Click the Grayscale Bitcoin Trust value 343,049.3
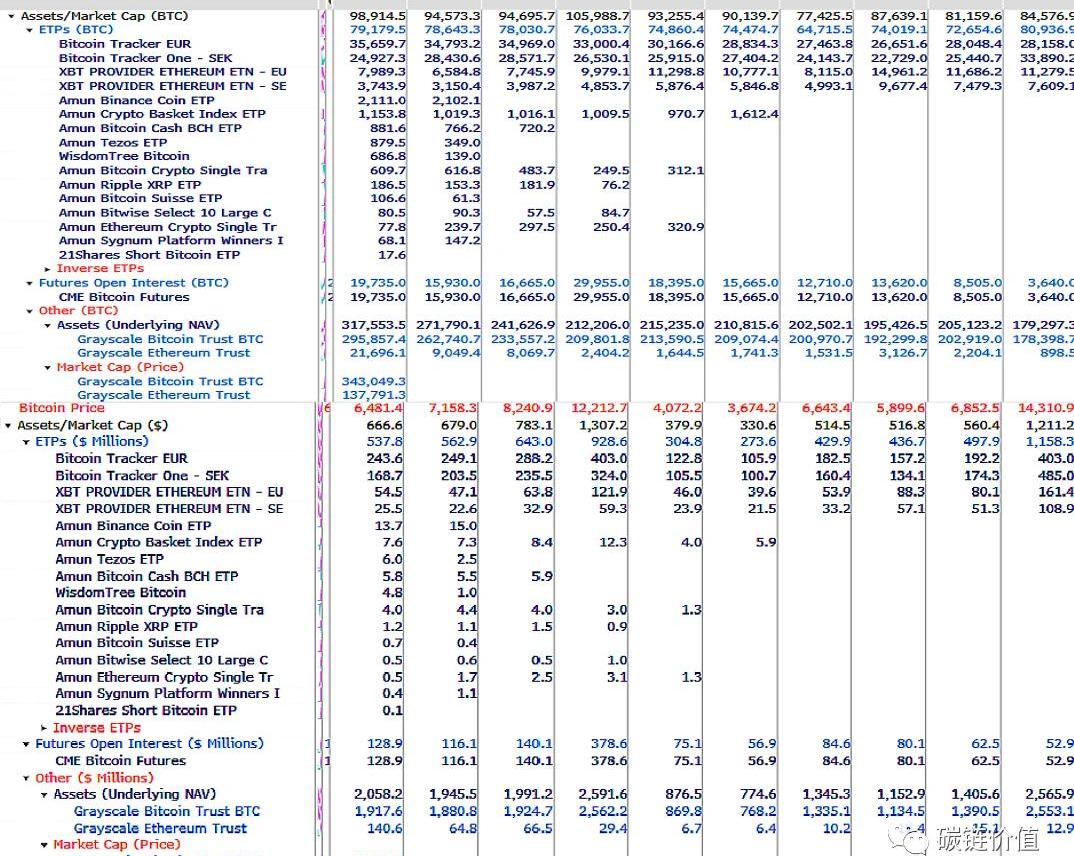The width and height of the screenshot is (1074, 856). click(373, 381)
